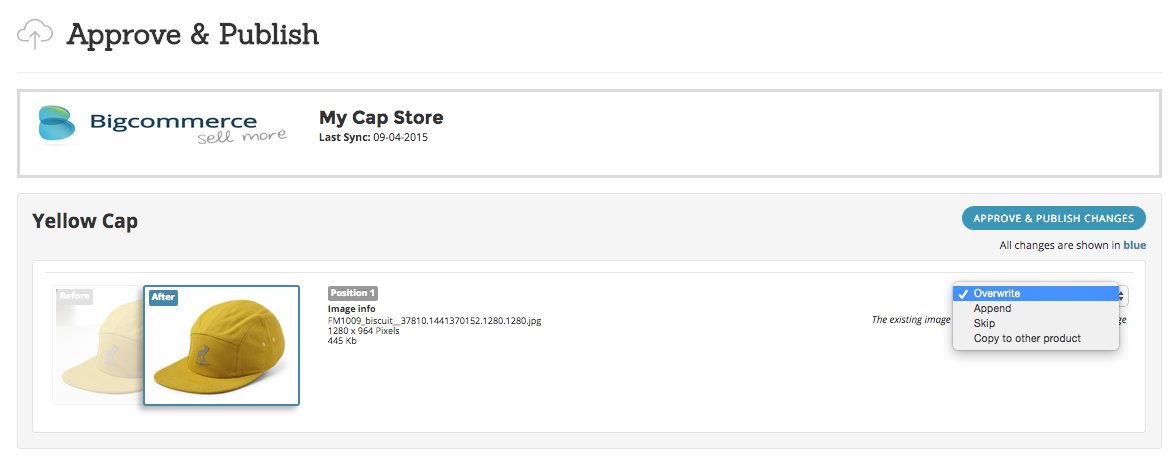Click the Approve & Publish page heading
This screenshot has height=457, width=1173.
(x=192, y=35)
